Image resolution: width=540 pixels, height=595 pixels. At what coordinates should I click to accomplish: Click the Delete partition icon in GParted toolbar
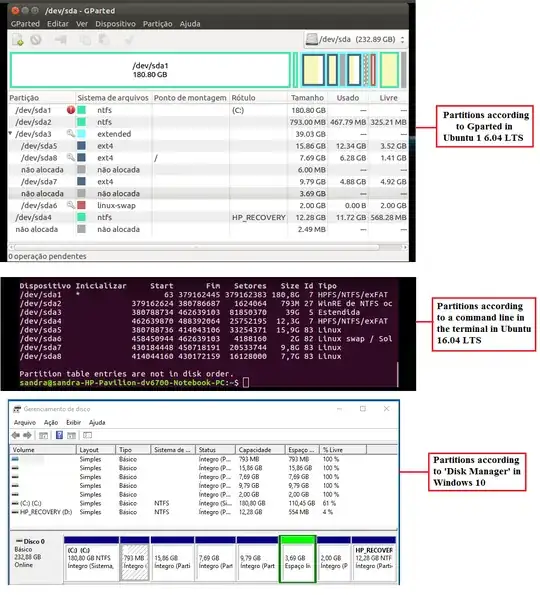click(x=36, y=39)
